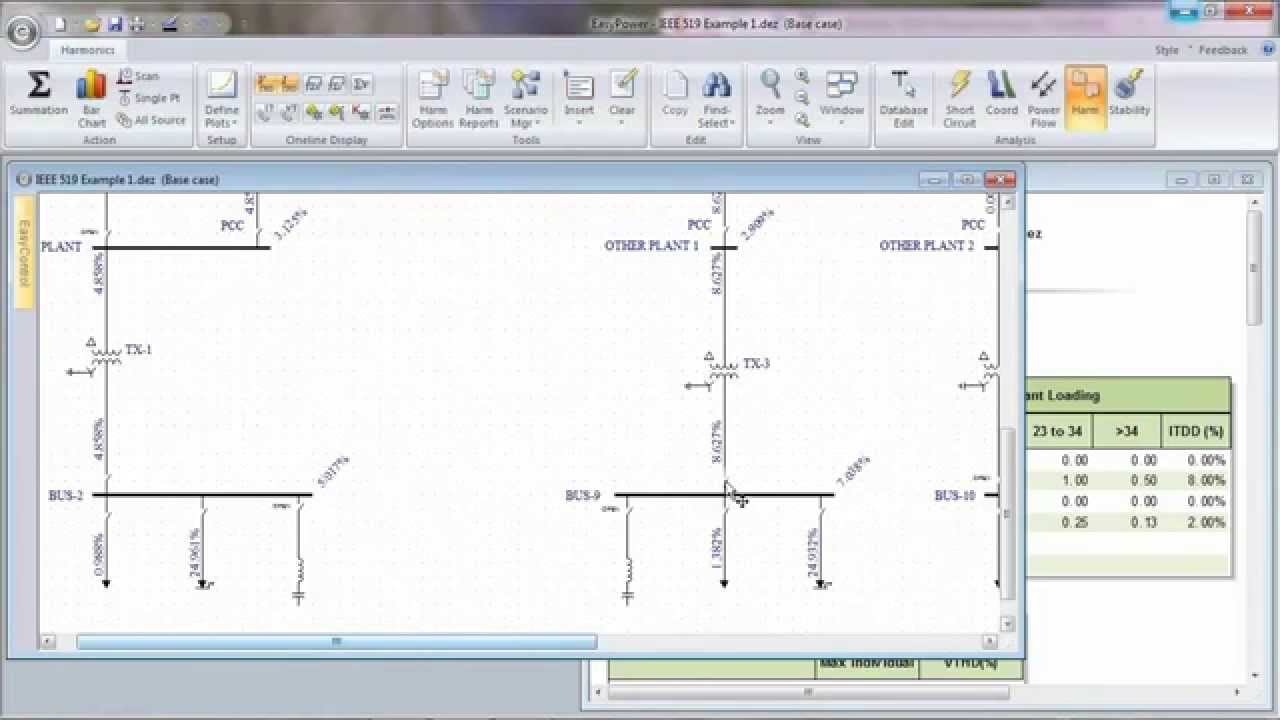Image resolution: width=1280 pixels, height=720 pixels.
Task: Open Harm Options dialog
Action: point(433,99)
